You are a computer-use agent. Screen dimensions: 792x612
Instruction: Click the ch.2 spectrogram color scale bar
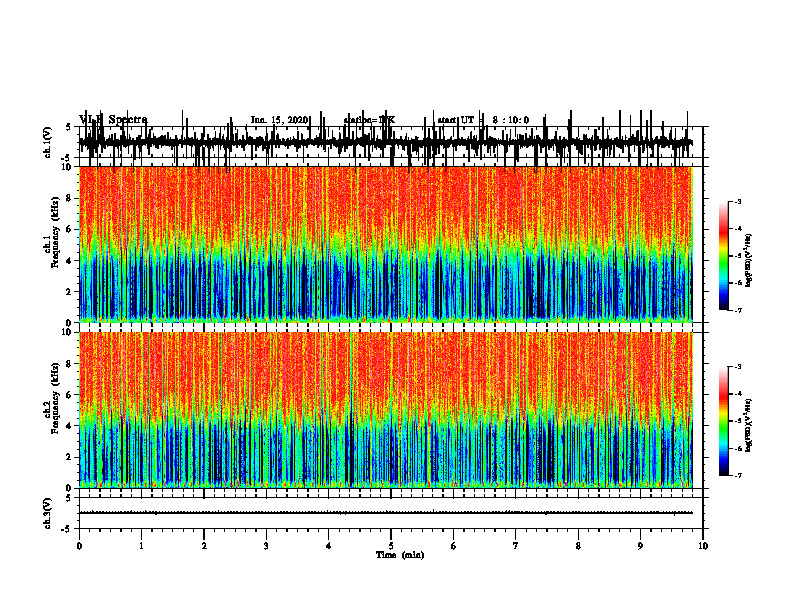pos(724,421)
